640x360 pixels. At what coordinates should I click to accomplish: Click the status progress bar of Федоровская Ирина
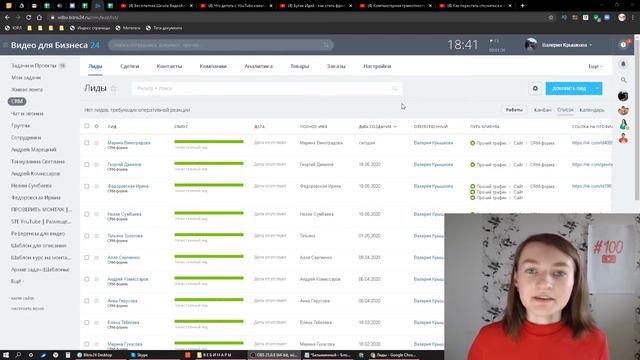pyautogui.click(x=209, y=185)
